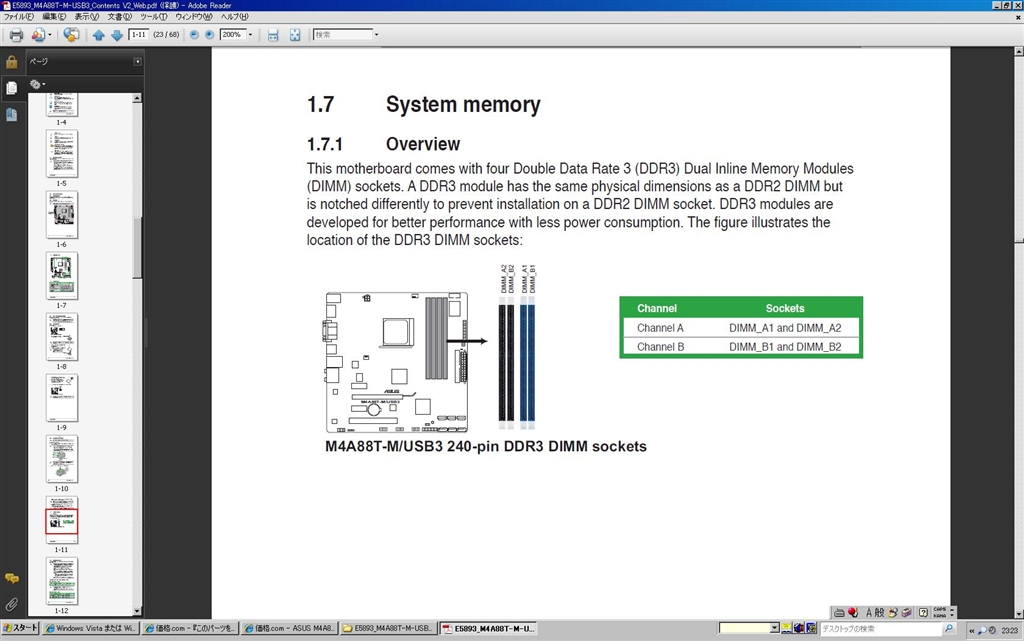
Task: Click the desktop search magnifier button
Action: coord(949,629)
